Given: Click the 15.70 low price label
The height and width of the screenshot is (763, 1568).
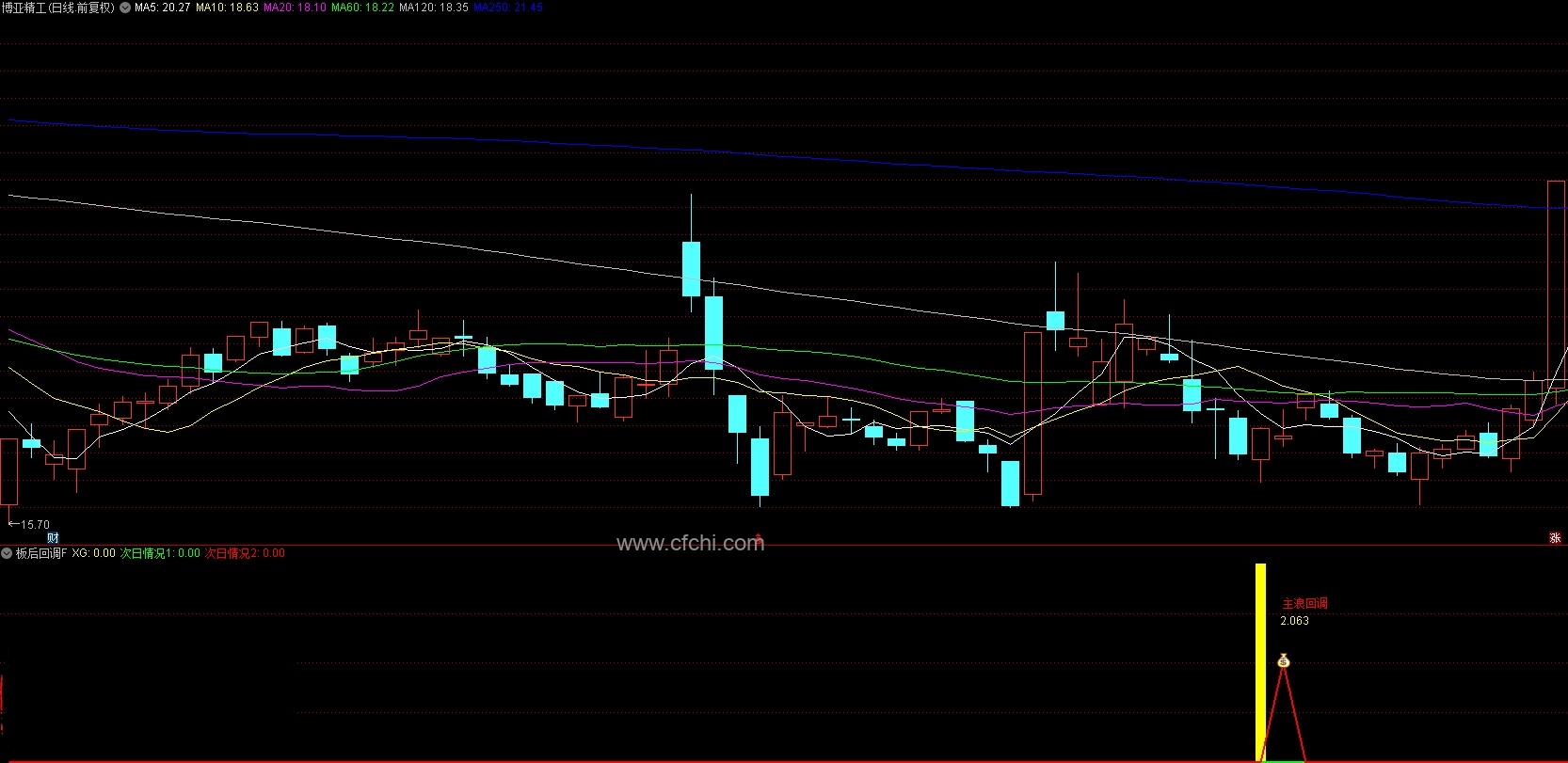Looking at the screenshot, I should (x=35, y=525).
